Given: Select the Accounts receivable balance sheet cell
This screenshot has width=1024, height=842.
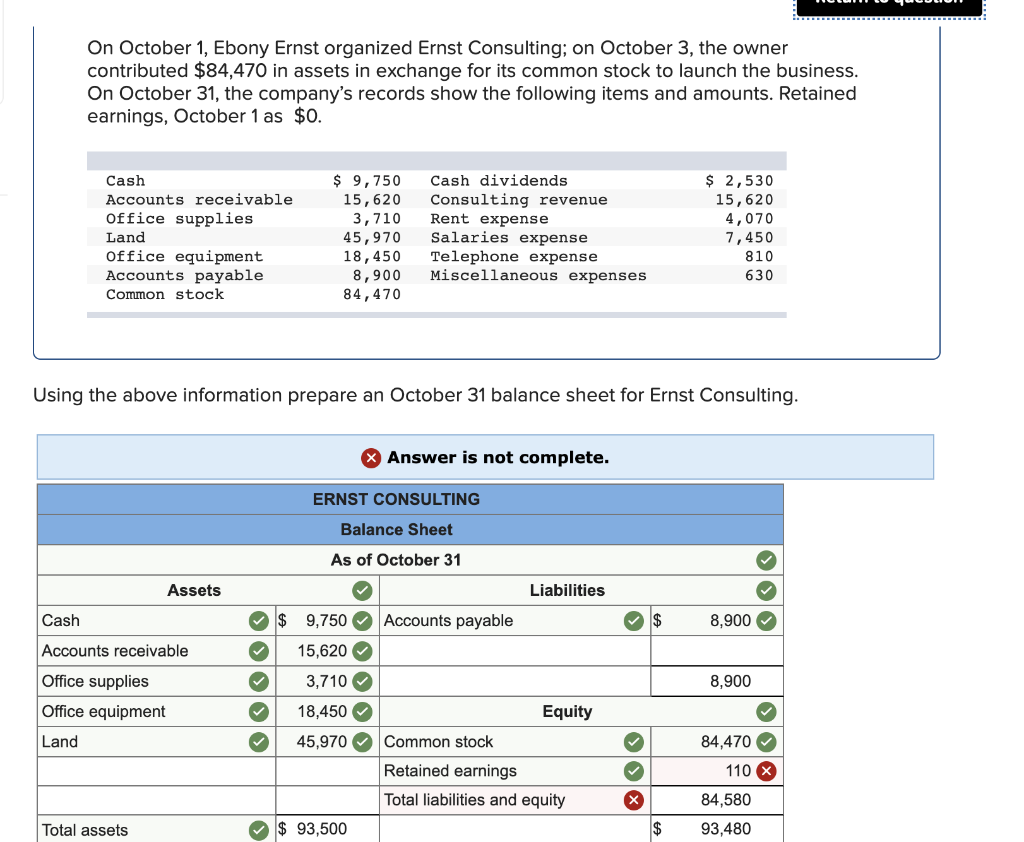Looking at the screenshot, I should (x=156, y=651).
